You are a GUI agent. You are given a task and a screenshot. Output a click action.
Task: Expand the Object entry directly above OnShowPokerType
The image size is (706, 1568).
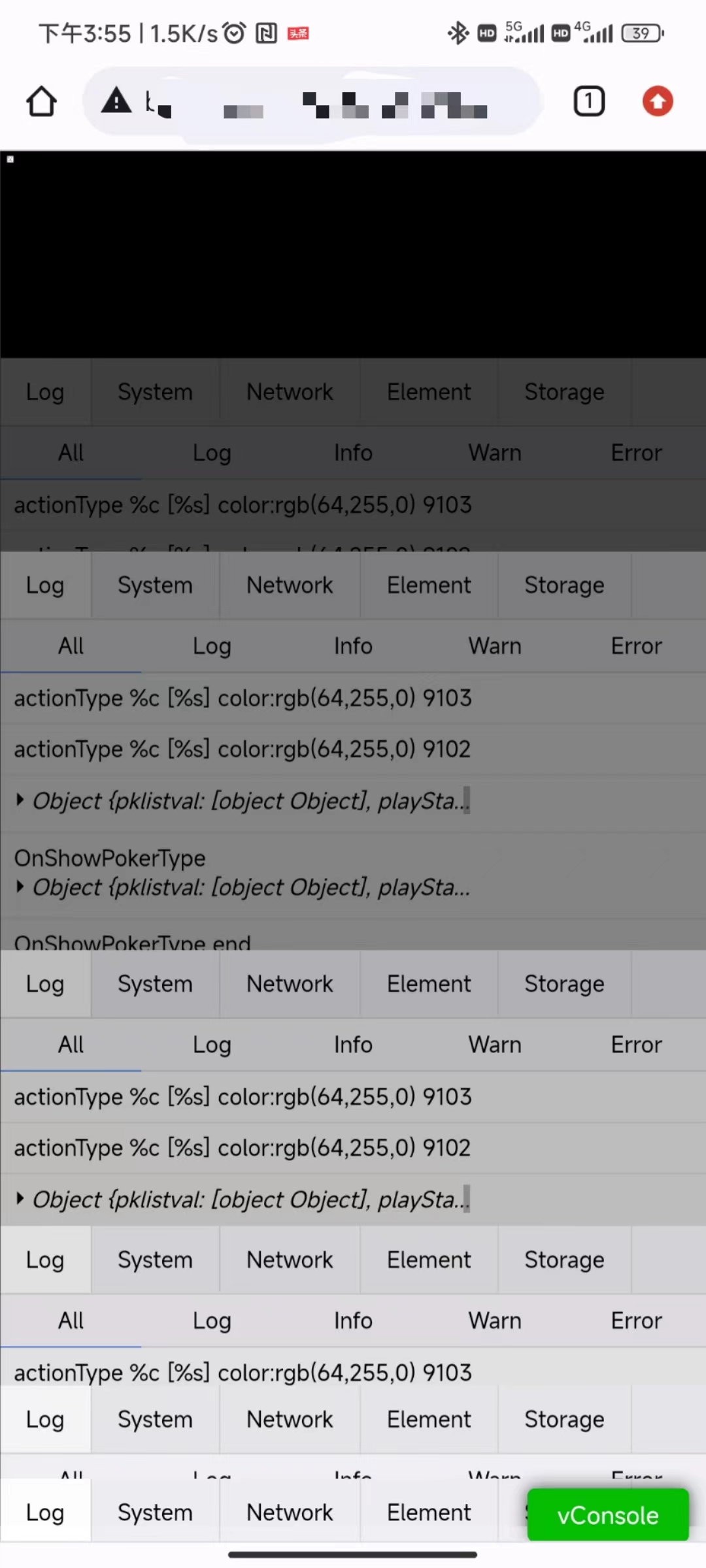20,800
